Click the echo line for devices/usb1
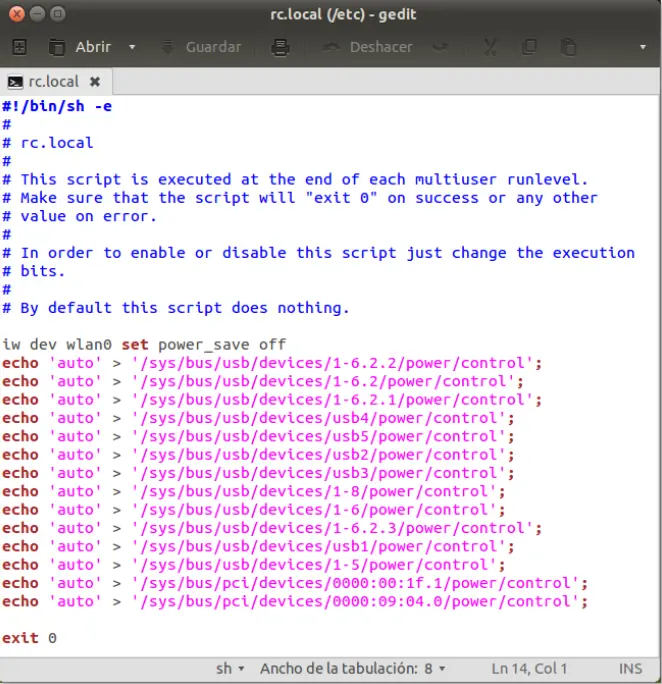 (x=258, y=546)
